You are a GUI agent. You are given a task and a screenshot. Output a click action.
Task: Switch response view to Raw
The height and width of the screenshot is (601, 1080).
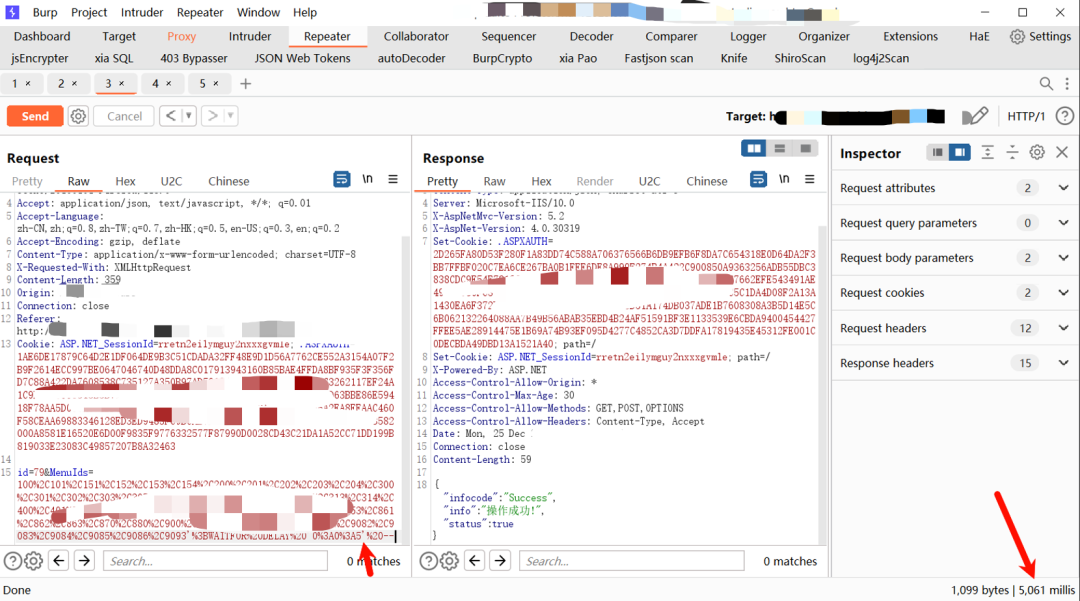click(494, 181)
